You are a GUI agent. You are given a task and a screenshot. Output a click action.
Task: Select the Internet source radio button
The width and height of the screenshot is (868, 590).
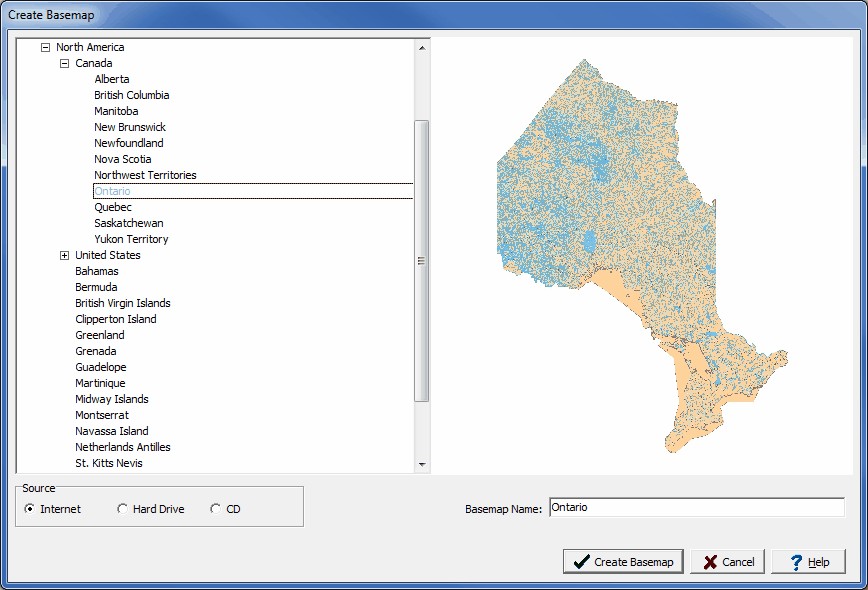[30, 509]
